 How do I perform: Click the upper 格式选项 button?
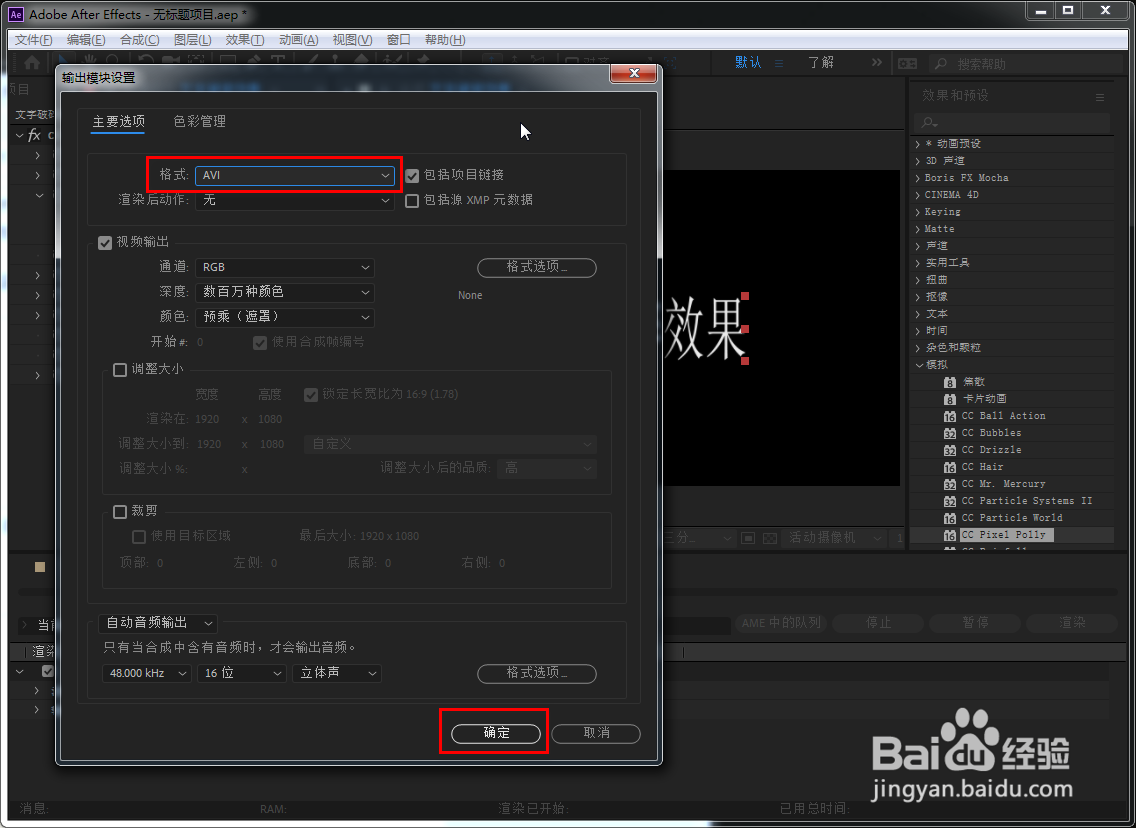[536, 267]
